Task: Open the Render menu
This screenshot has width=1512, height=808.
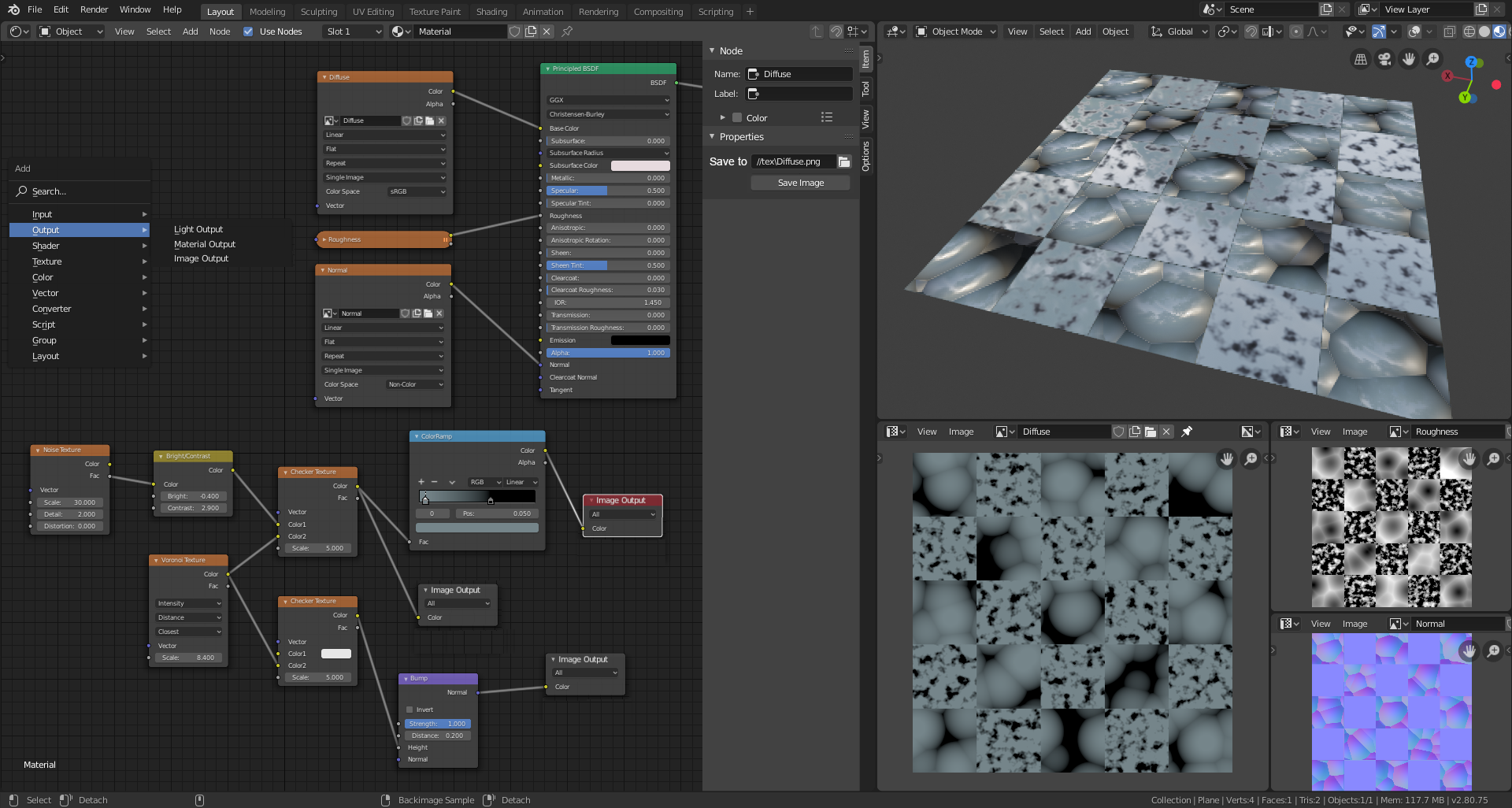Action: click(x=94, y=9)
